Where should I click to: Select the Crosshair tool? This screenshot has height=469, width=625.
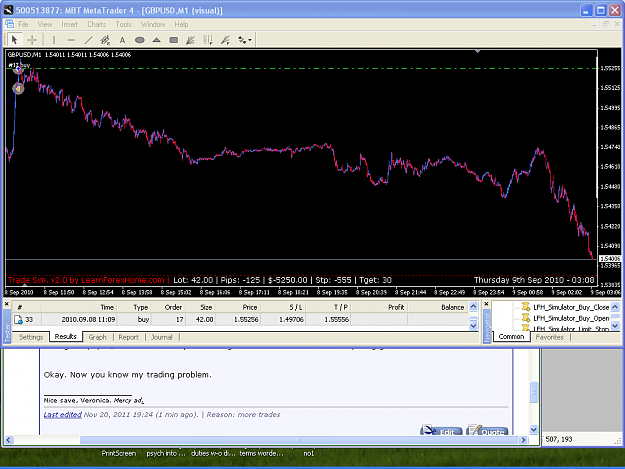[32, 40]
